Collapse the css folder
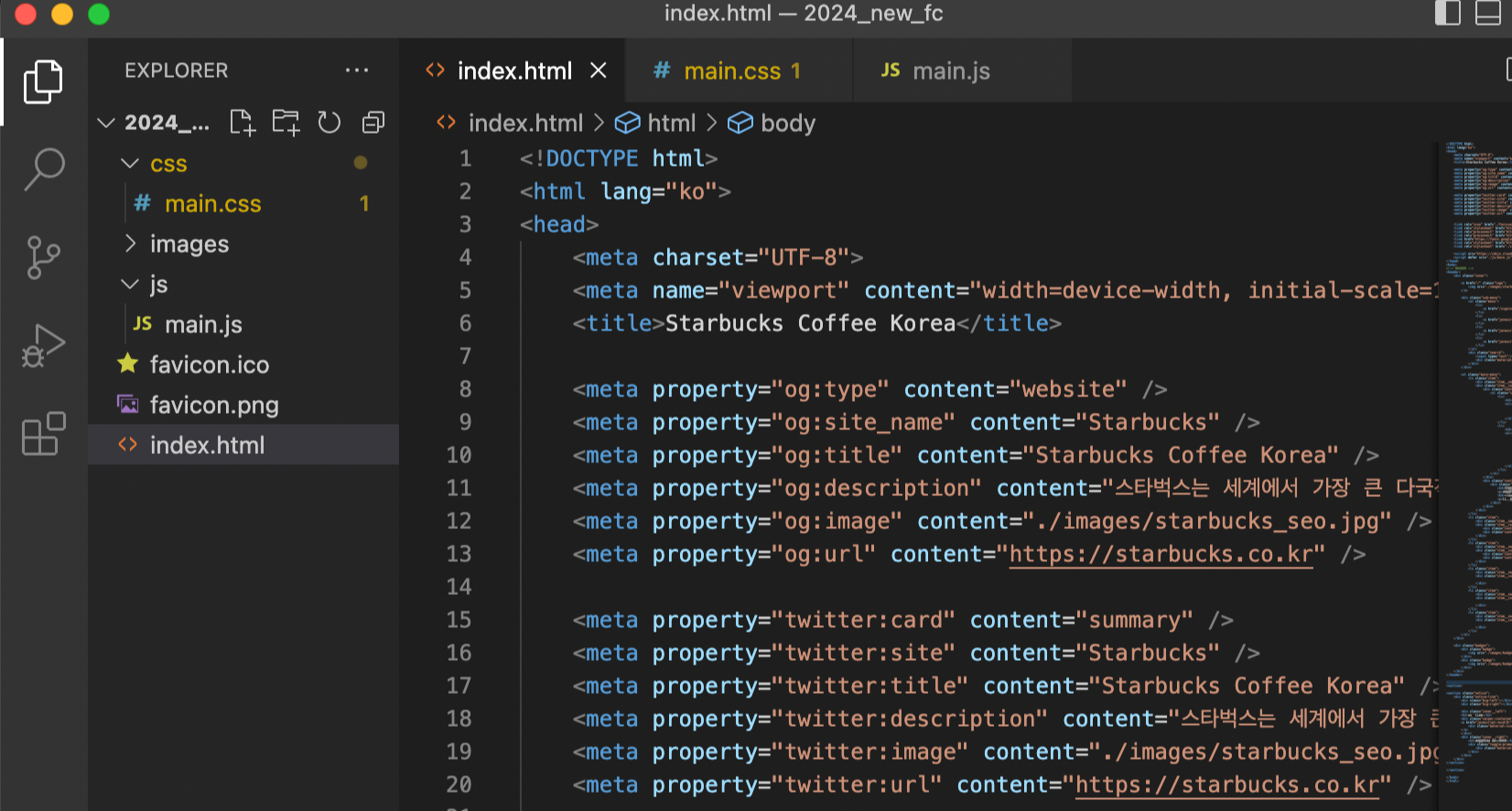 pos(130,164)
